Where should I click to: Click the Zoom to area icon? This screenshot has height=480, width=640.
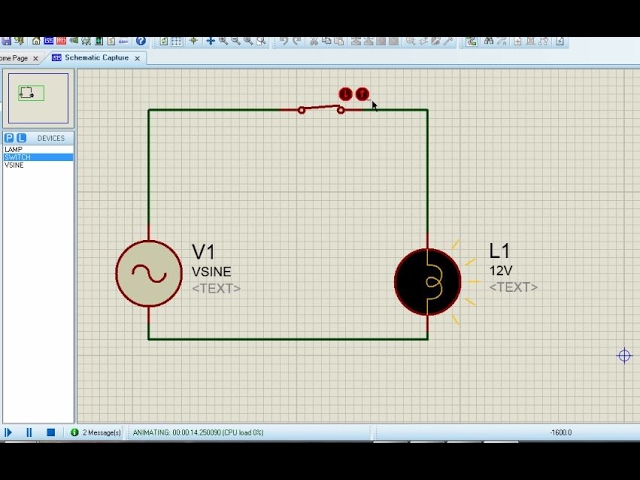pyautogui.click(x=261, y=41)
